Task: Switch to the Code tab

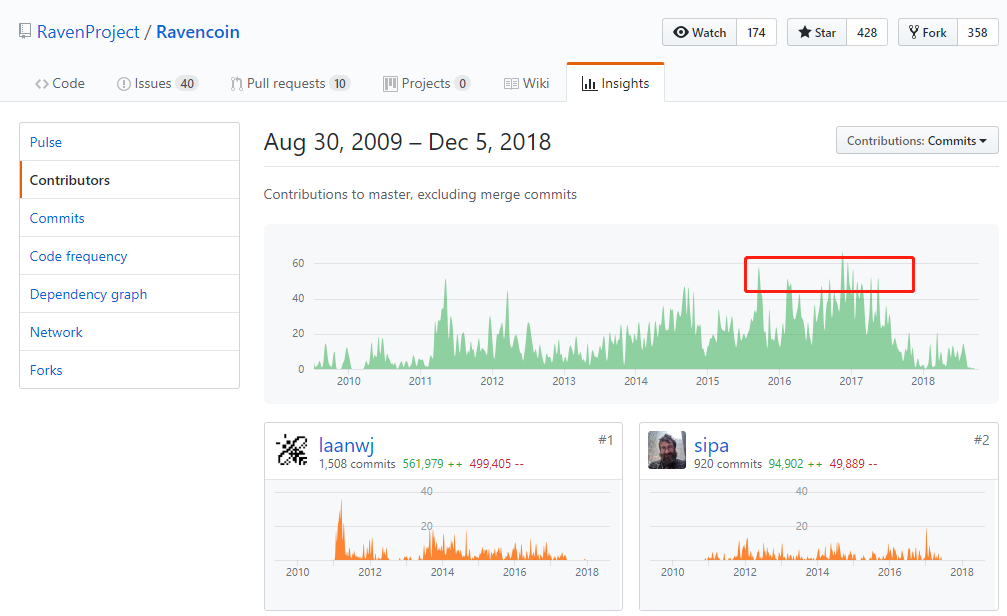Action: (60, 84)
